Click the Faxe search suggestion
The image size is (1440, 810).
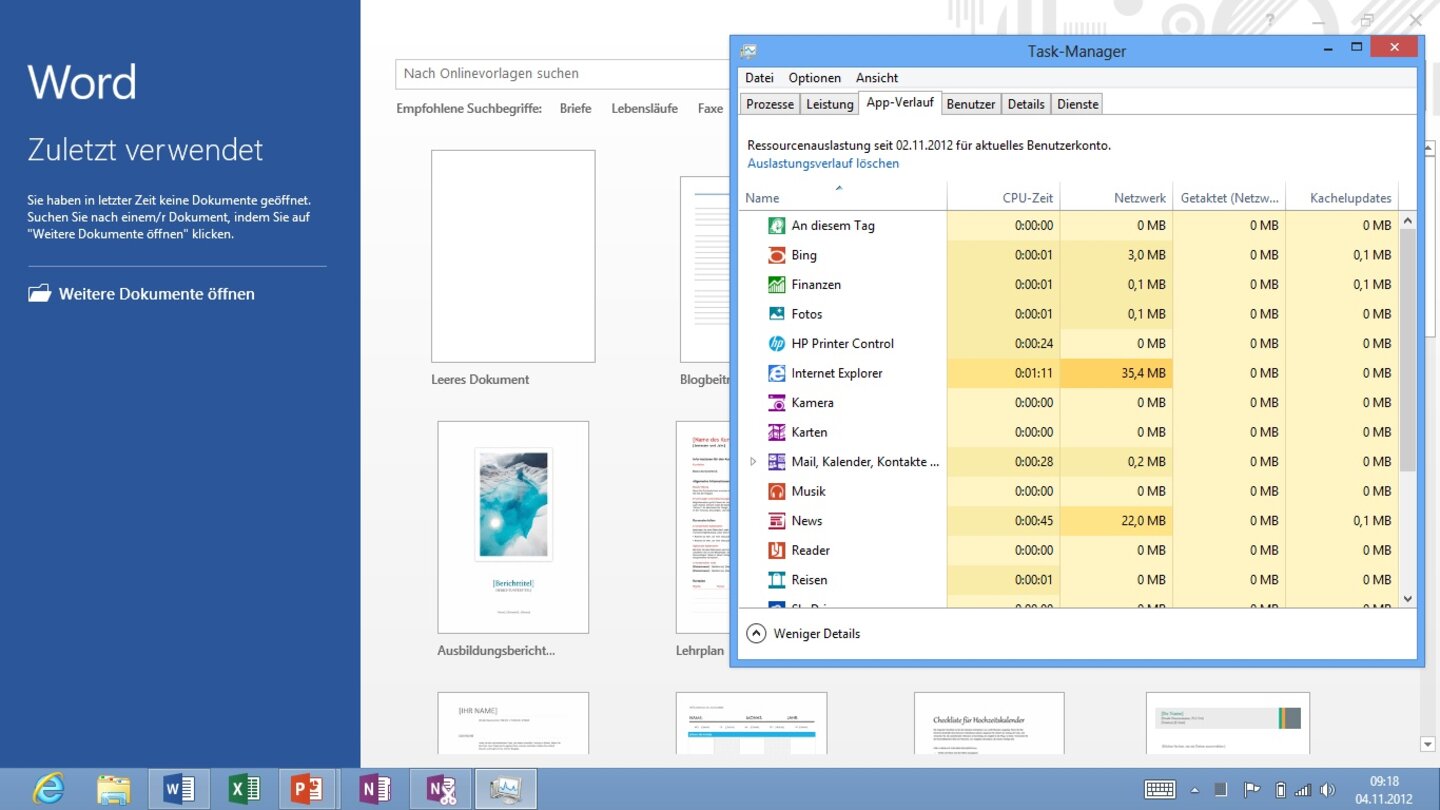[x=710, y=108]
